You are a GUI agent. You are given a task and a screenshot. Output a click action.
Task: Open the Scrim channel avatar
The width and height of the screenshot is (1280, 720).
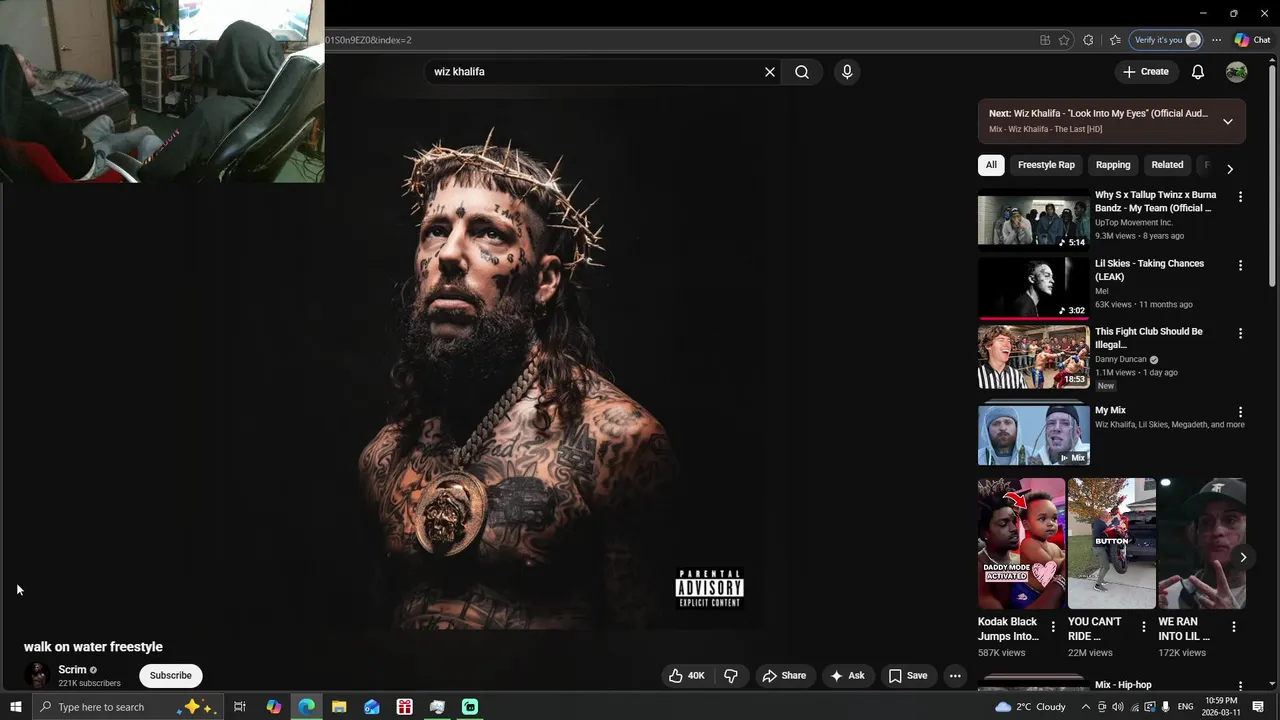click(x=37, y=675)
